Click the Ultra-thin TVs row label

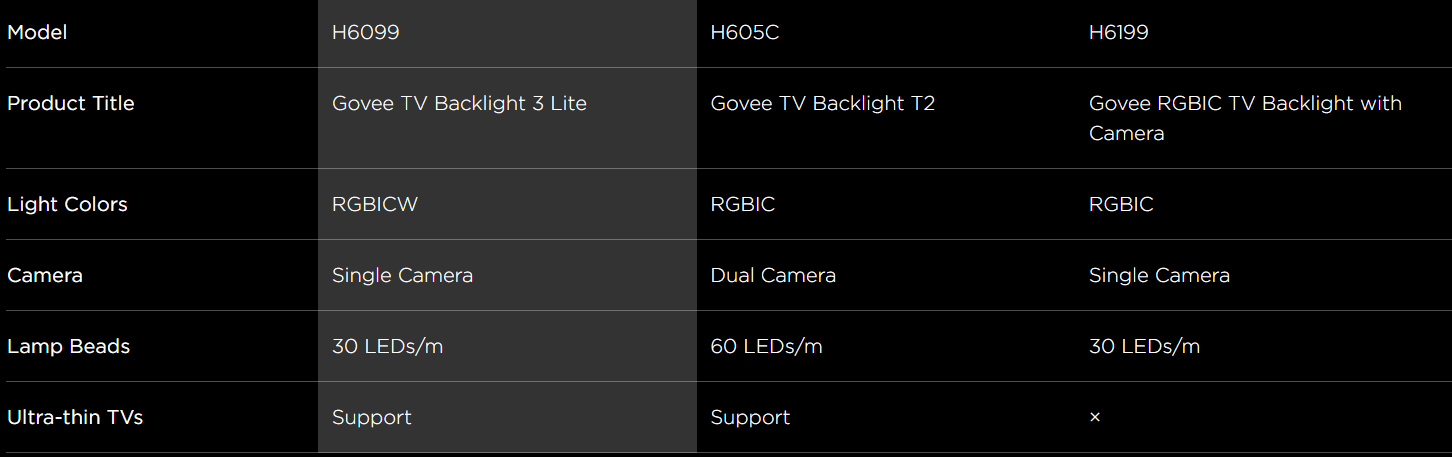coord(75,417)
